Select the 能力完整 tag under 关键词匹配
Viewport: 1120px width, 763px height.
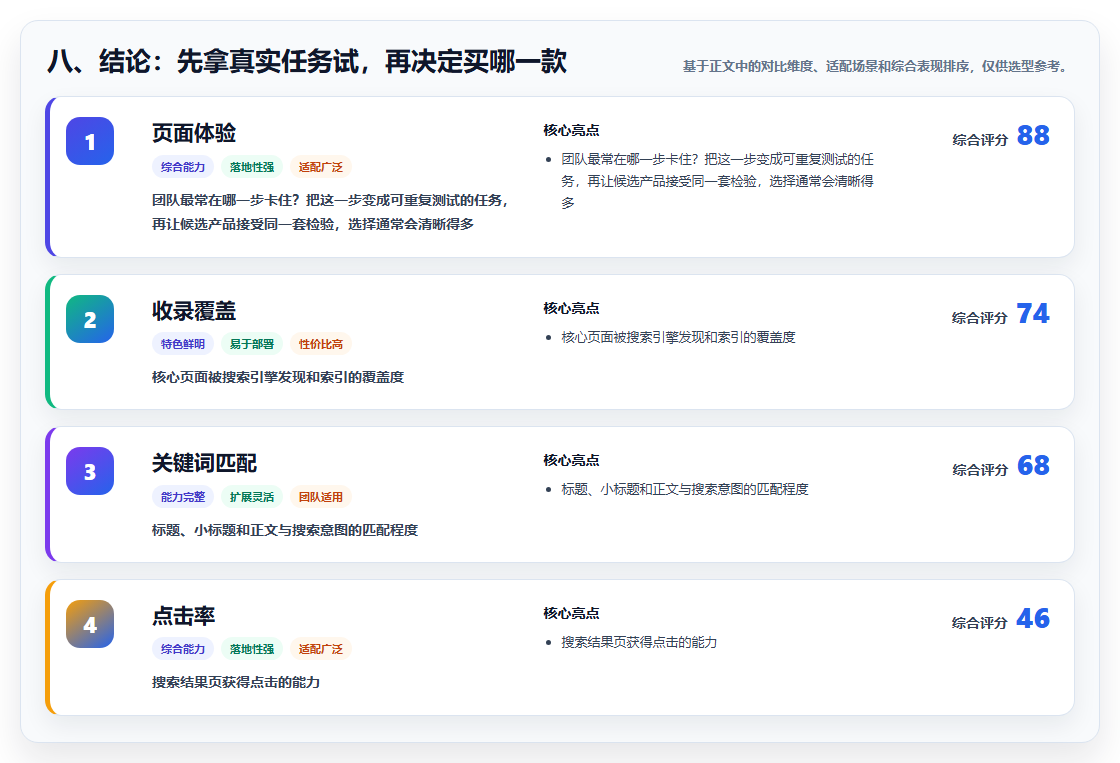[x=183, y=497]
